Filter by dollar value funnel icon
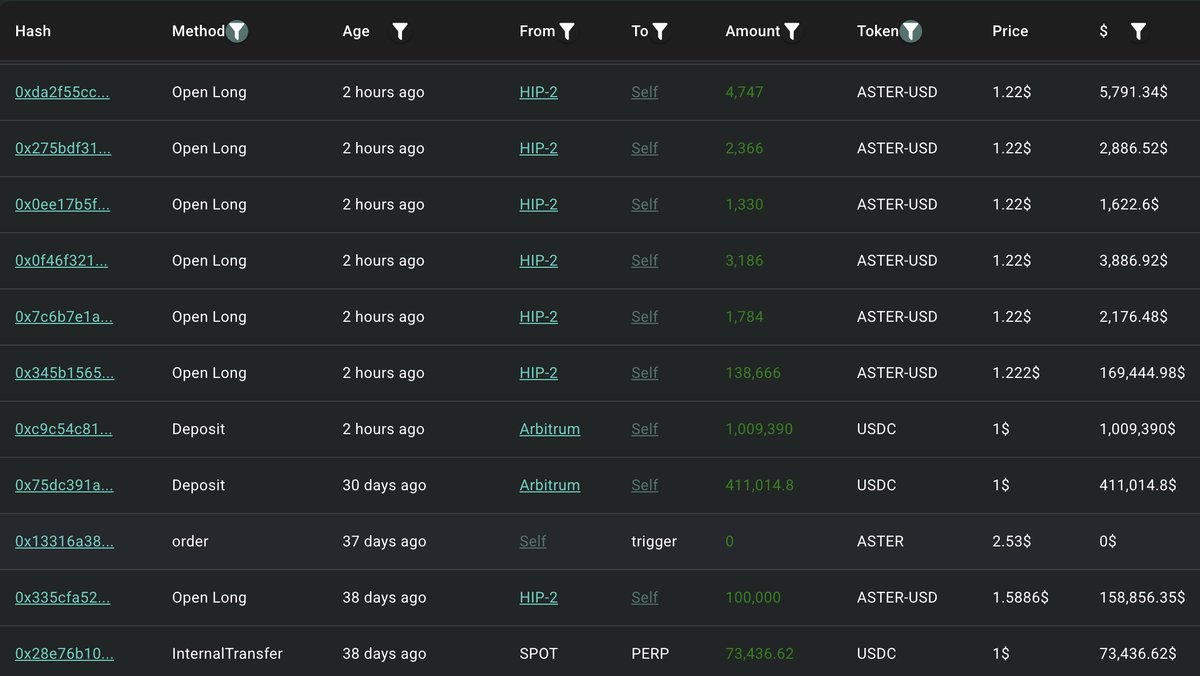The width and height of the screenshot is (1200, 676). tap(1138, 31)
